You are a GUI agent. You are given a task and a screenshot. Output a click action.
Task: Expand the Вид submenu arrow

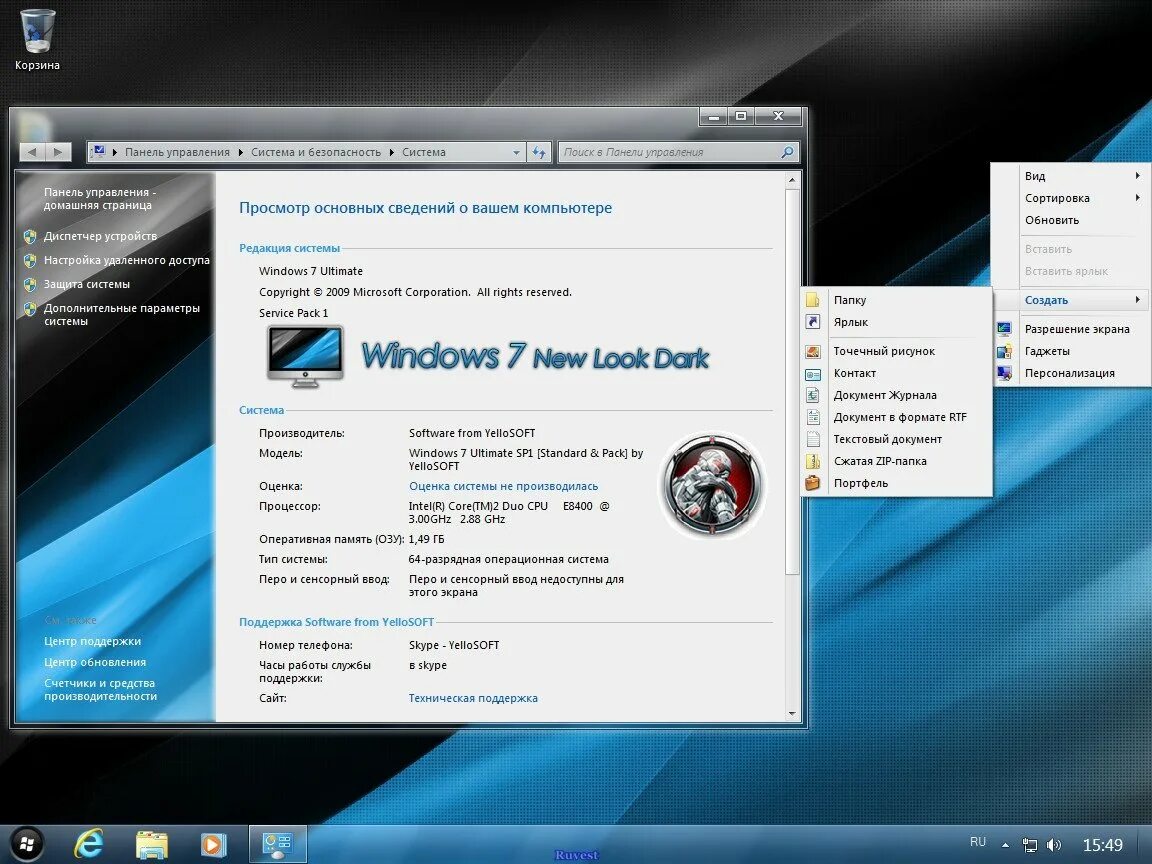point(1137,176)
